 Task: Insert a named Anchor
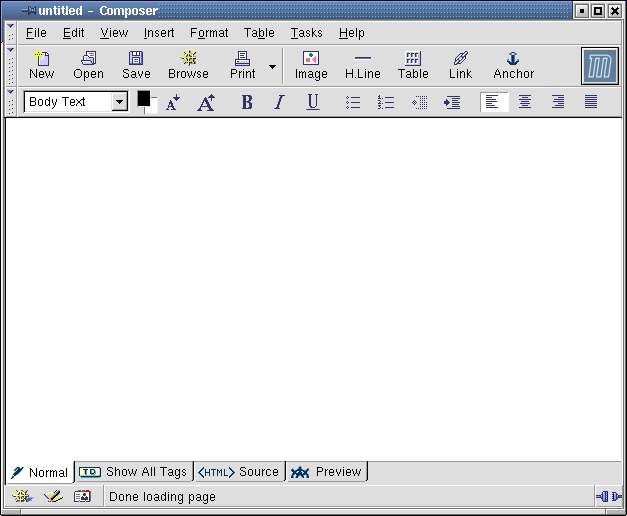coord(513,66)
